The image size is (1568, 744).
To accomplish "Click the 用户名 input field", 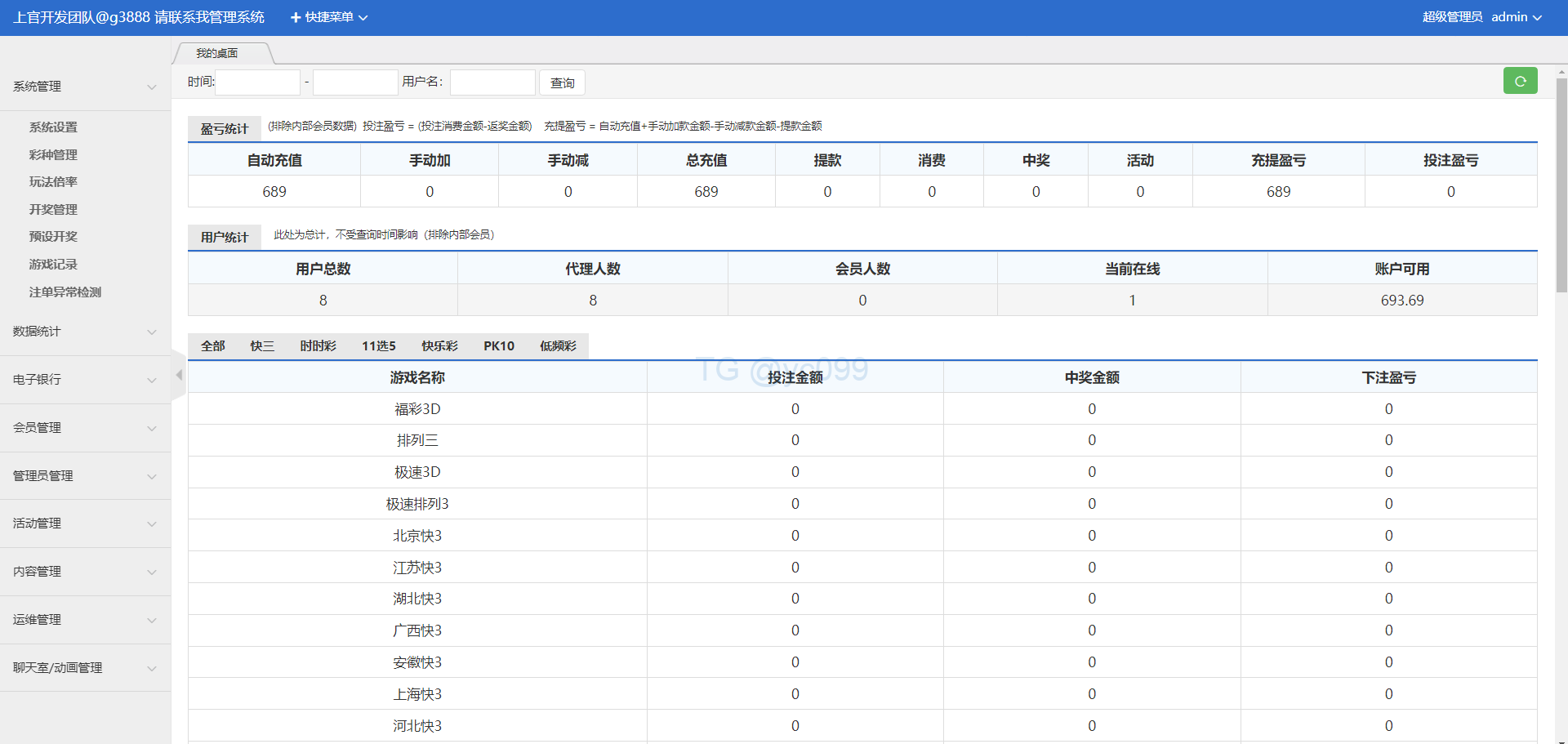I will [492, 82].
